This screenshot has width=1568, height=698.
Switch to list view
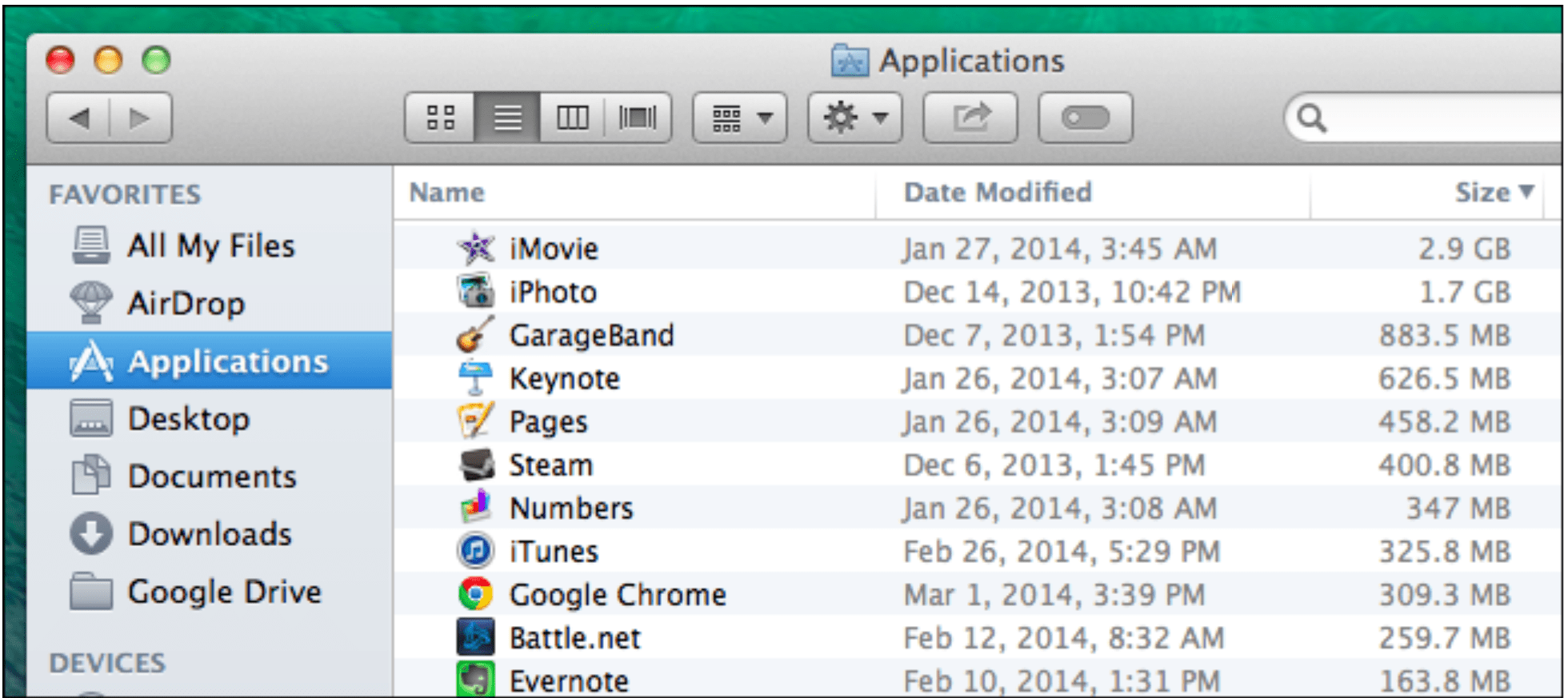pos(507,118)
